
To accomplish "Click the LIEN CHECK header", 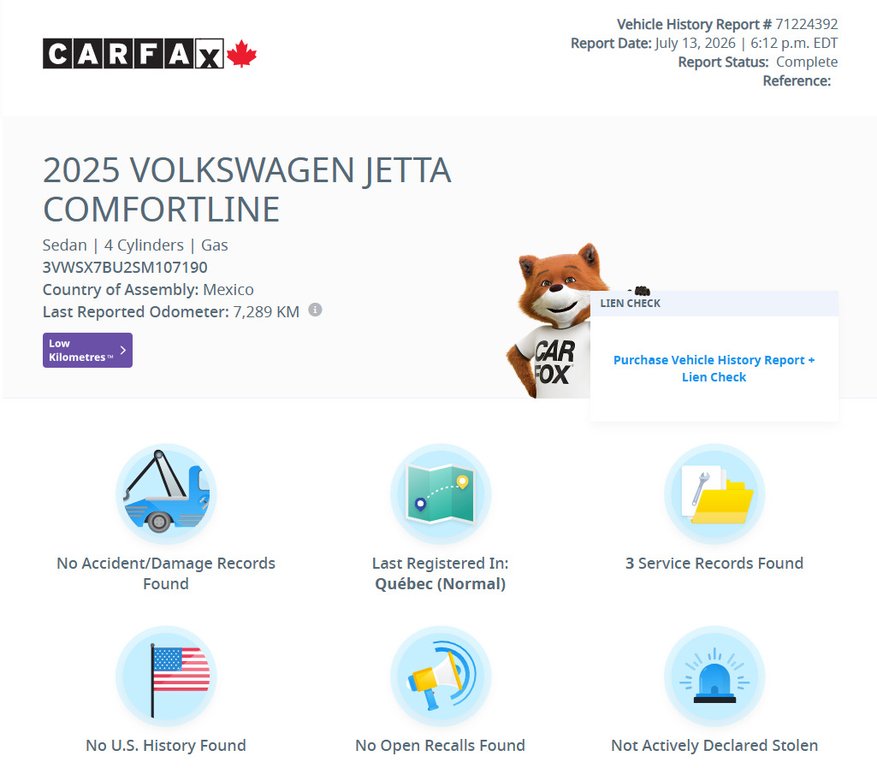I will (x=714, y=303).
